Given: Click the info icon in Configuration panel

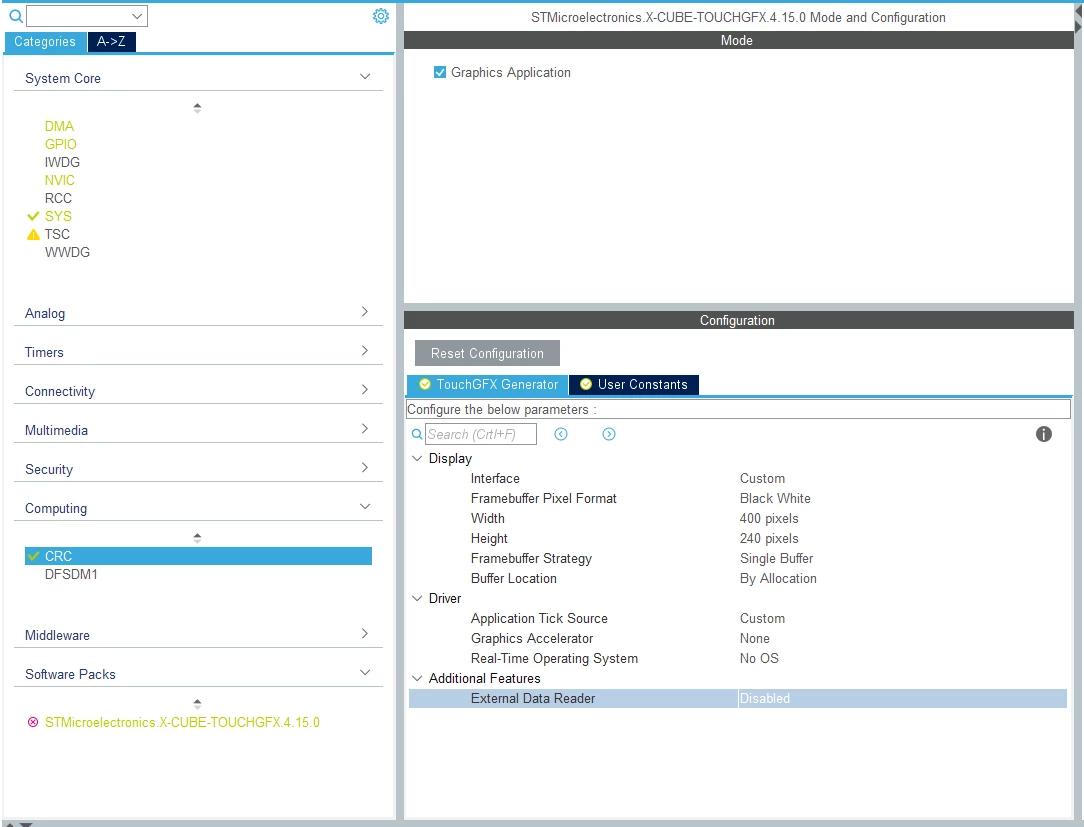Looking at the screenshot, I should pyautogui.click(x=1043, y=434).
